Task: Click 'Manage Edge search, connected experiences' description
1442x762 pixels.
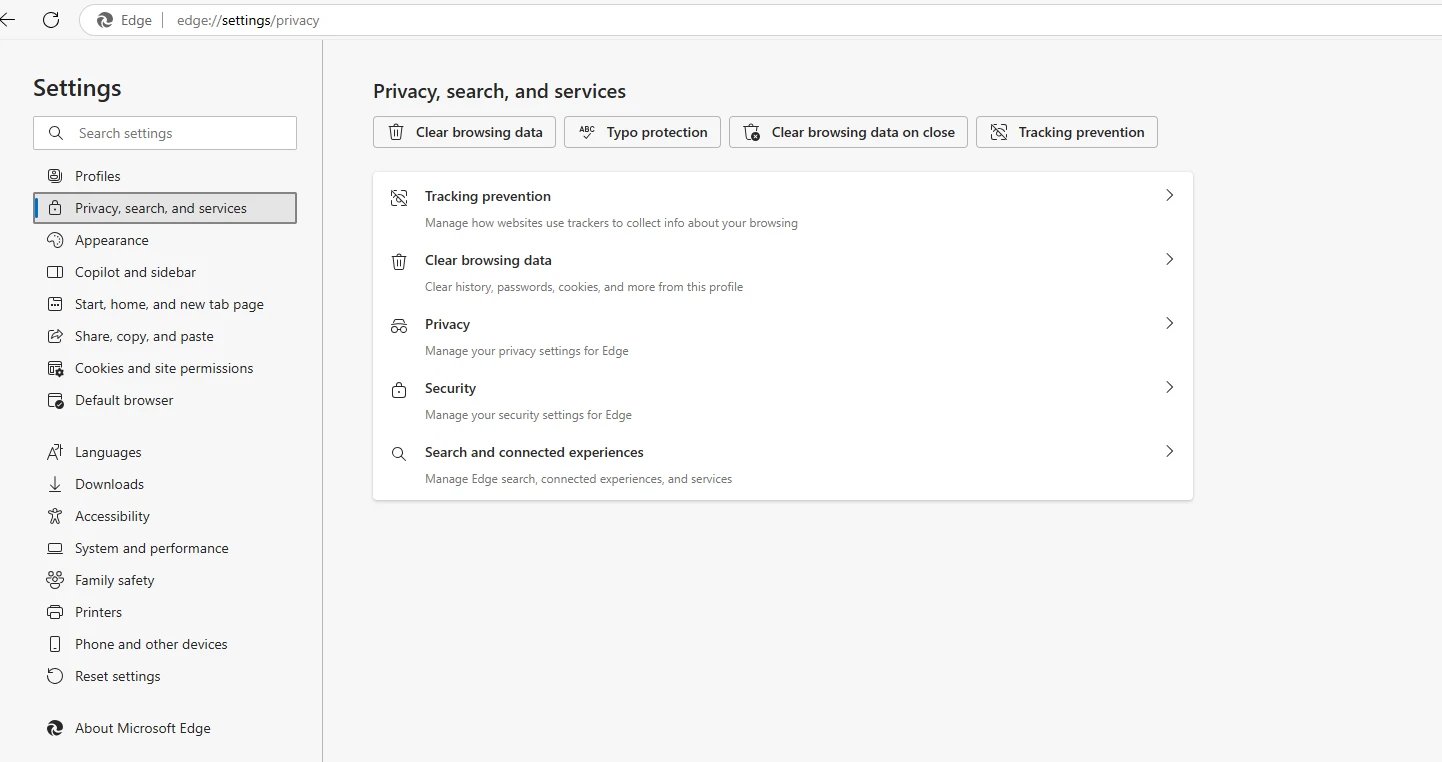Action: point(578,479)
